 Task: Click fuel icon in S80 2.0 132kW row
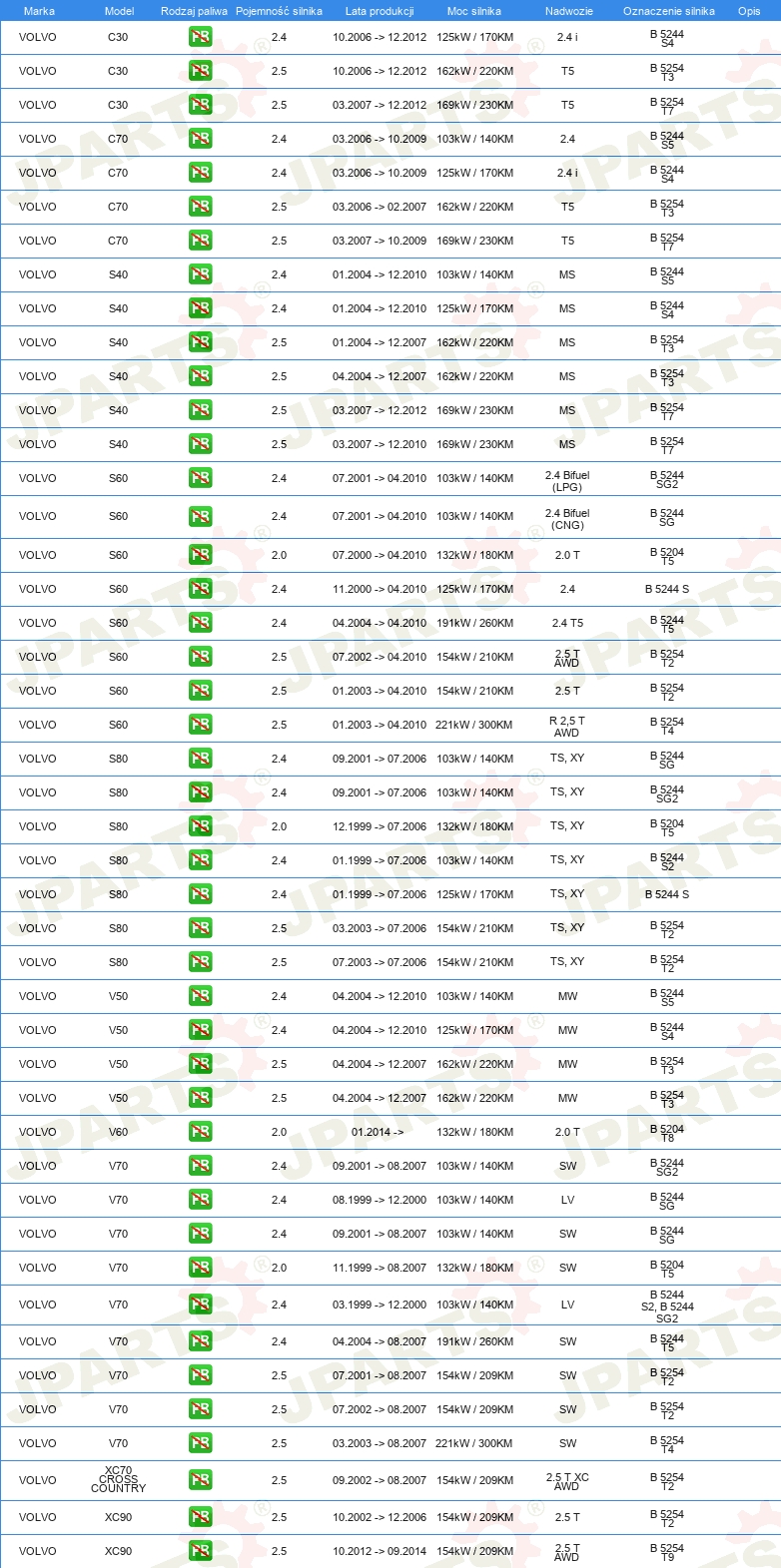pyautogui.click(x=200, y=826)
